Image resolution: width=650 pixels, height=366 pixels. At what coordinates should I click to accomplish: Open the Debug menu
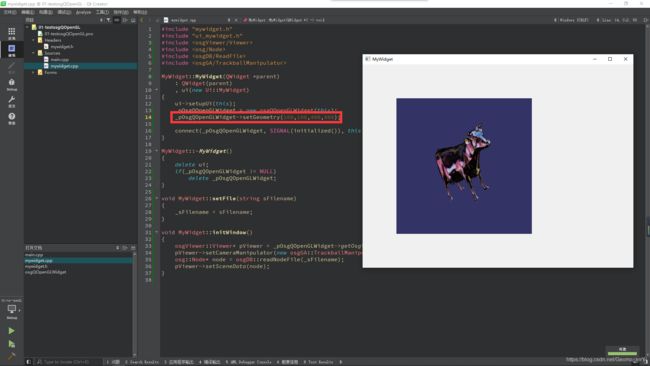[x=64, y=12]
